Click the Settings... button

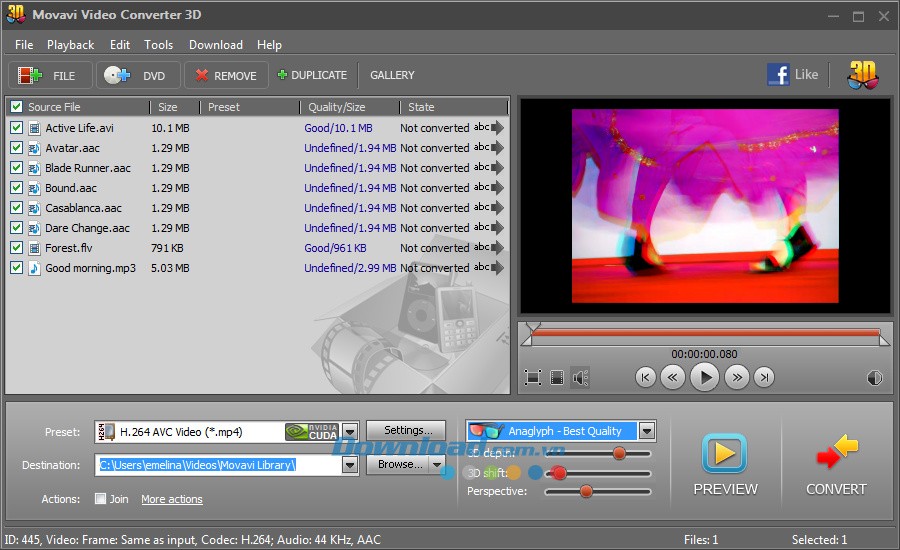coord(406,431)
